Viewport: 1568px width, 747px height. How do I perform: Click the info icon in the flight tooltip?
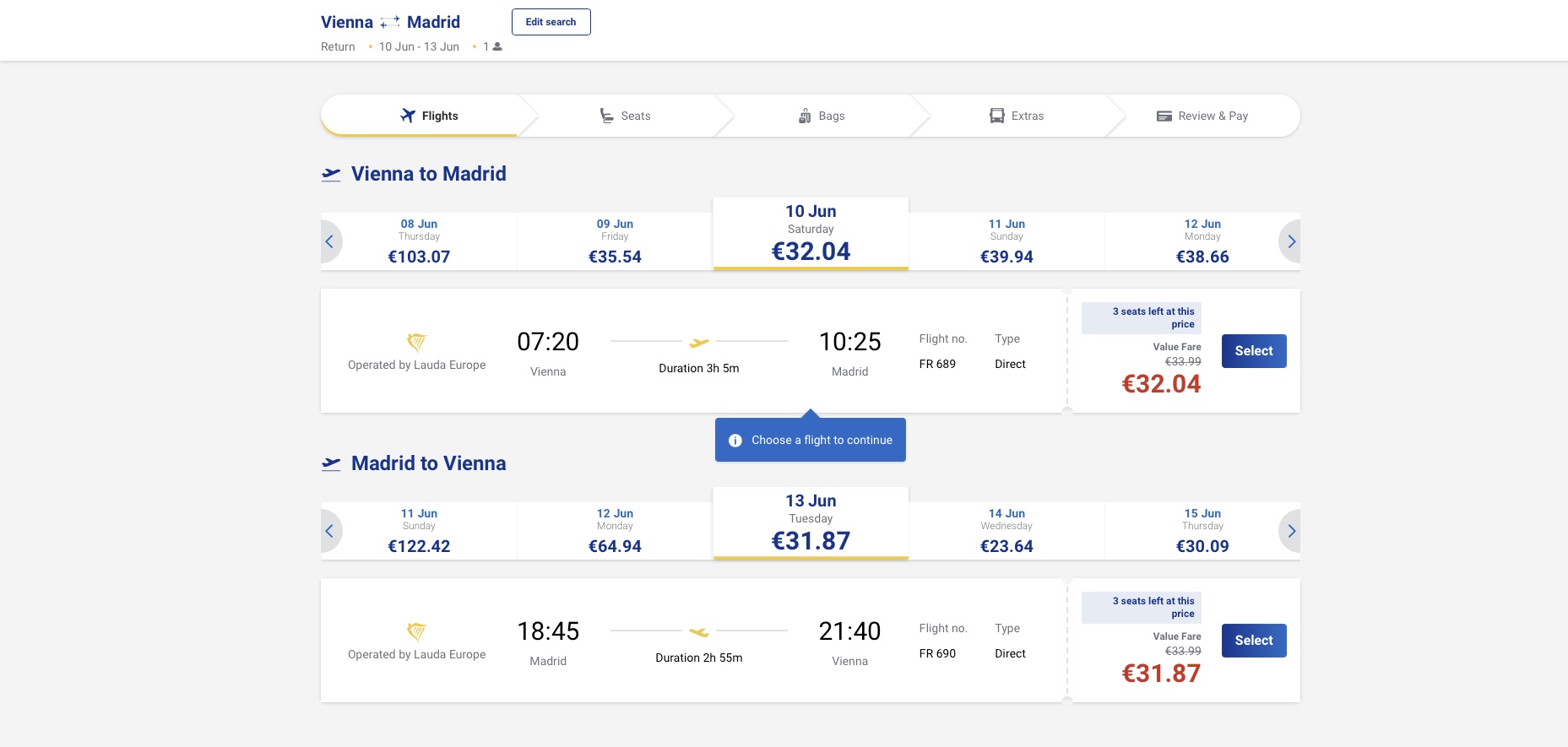tap(735, 441)
